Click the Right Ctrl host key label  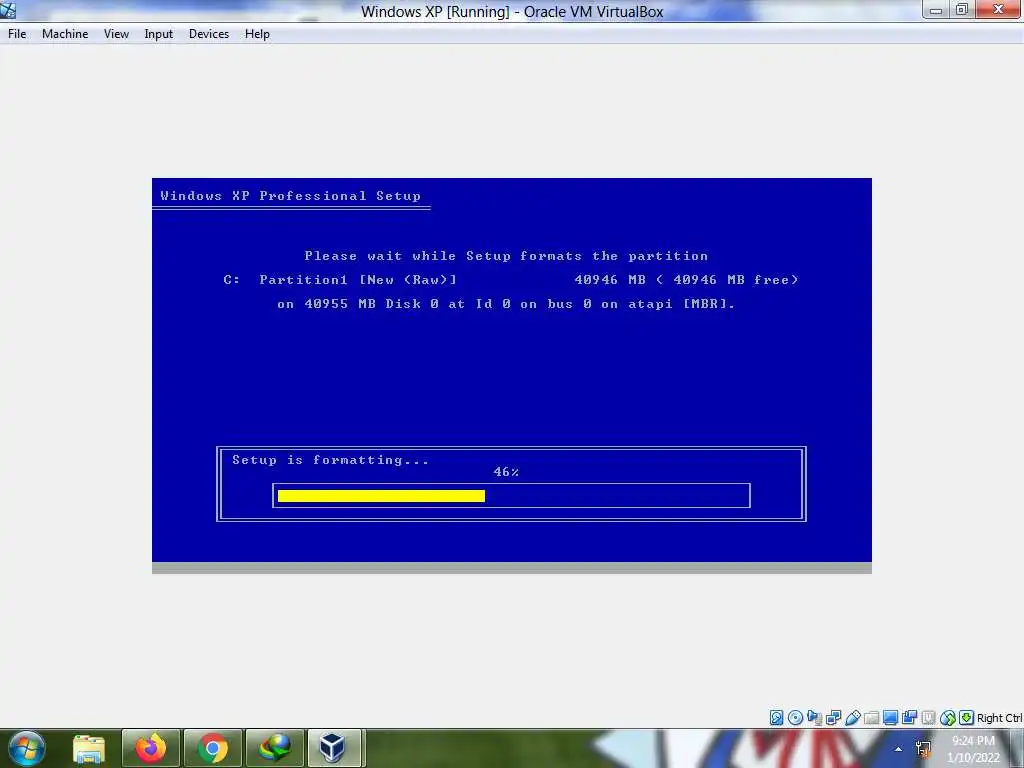coord(999,718)
